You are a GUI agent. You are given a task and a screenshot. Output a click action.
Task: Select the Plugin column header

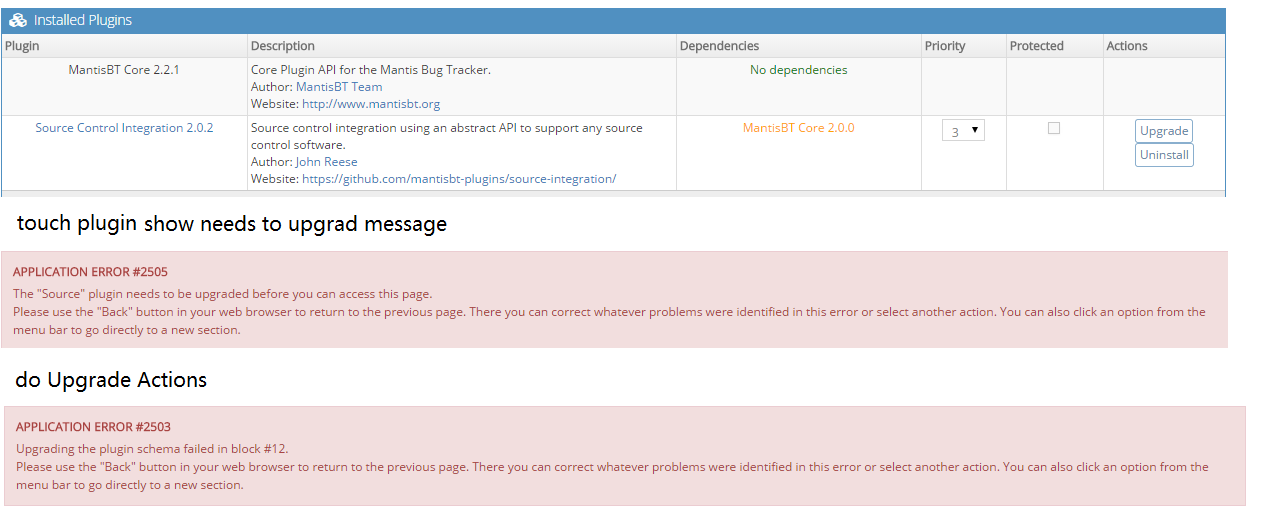click(22, 46)
